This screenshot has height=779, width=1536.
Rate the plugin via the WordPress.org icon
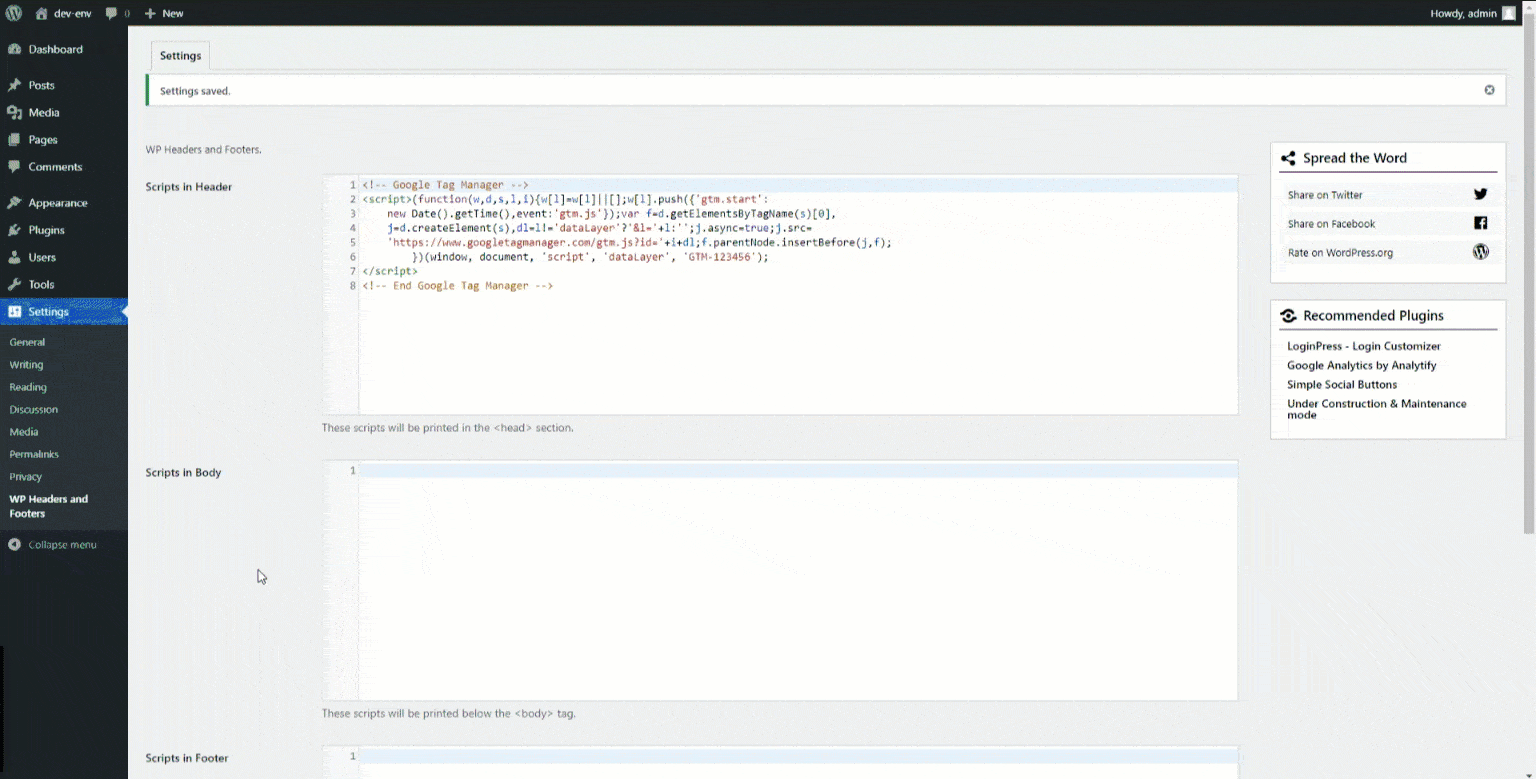1480,252
